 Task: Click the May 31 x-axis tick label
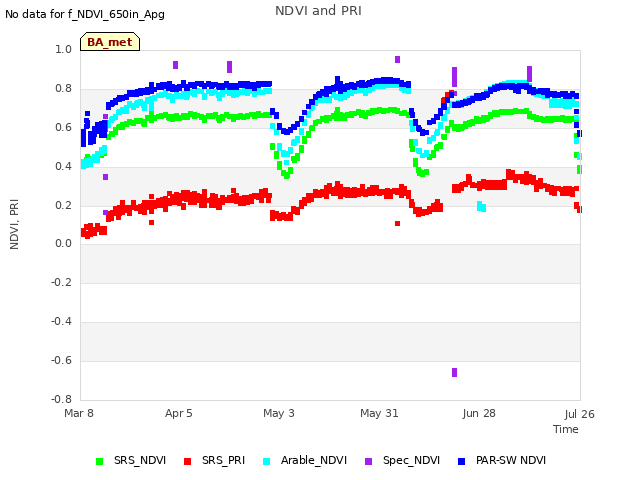[379, 413]
